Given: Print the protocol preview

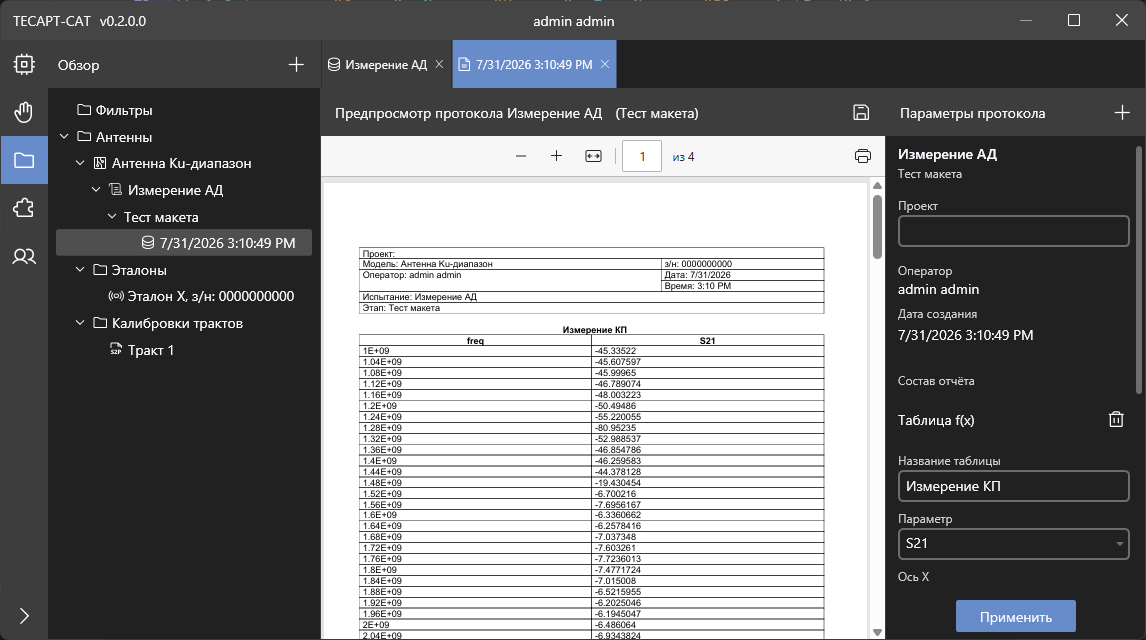Looking at the screenshot, I should tap(863, 156).
